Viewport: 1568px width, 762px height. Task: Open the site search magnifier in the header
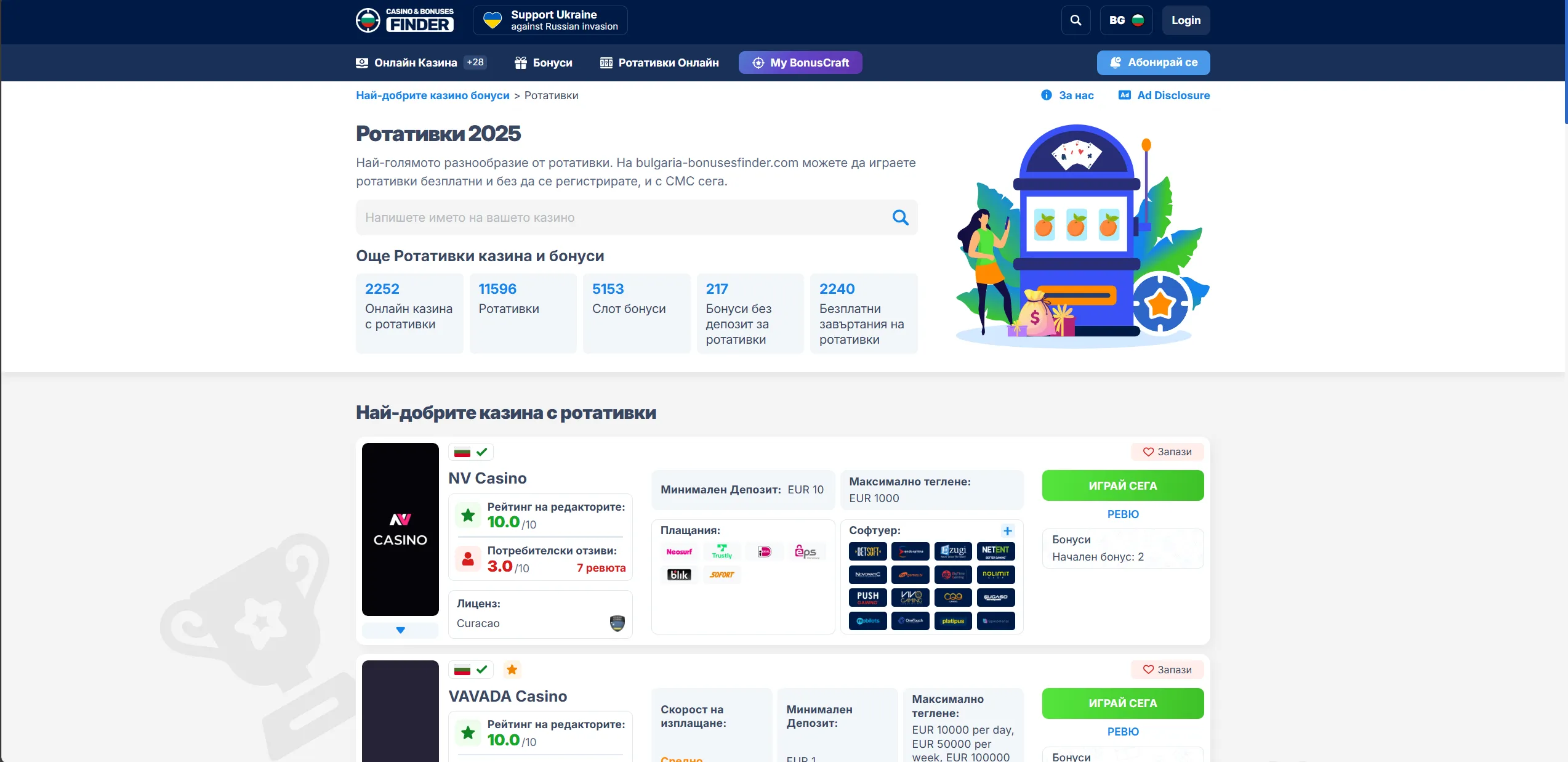point(1075,20)
